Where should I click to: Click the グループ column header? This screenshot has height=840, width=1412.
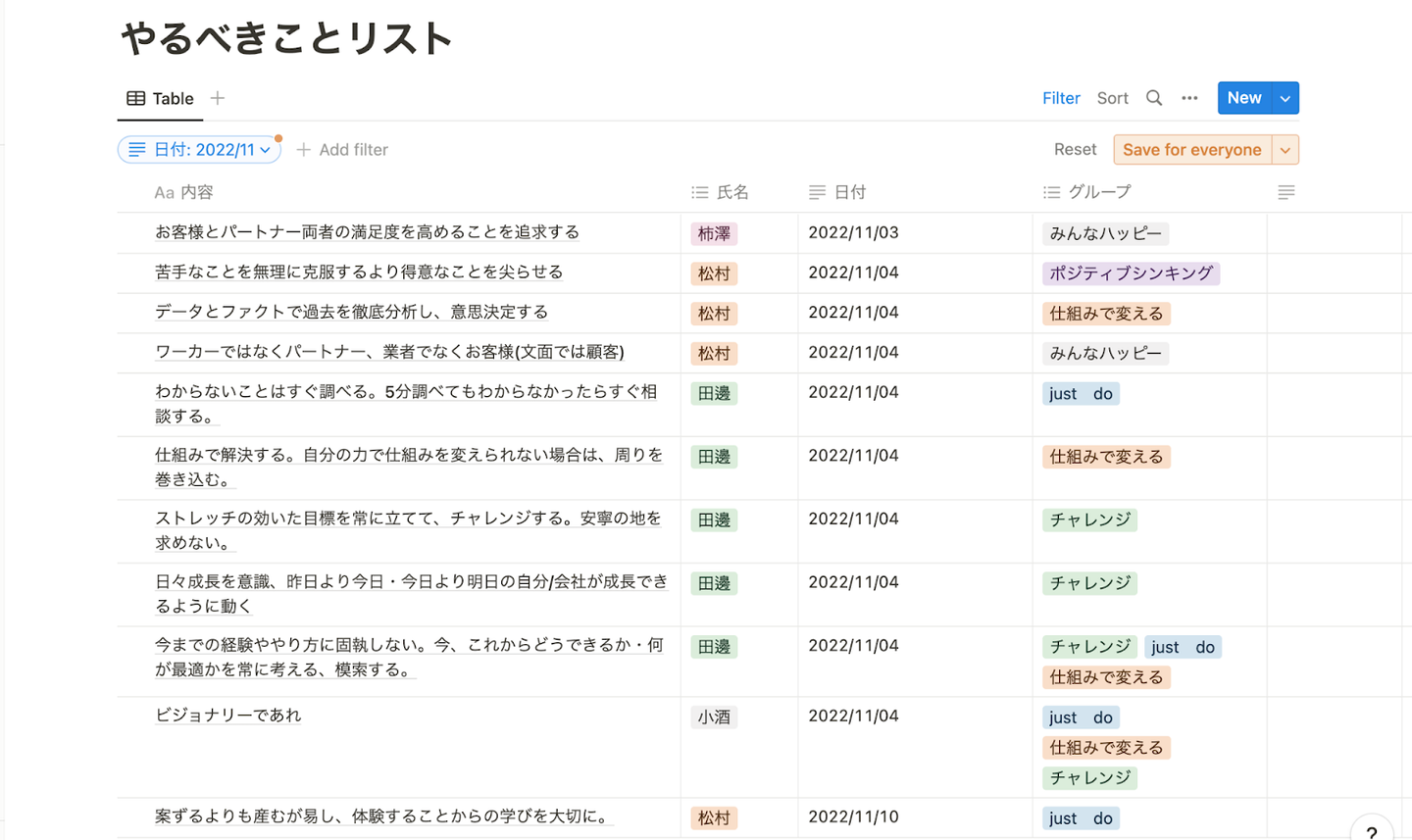tap(1088, 193)
